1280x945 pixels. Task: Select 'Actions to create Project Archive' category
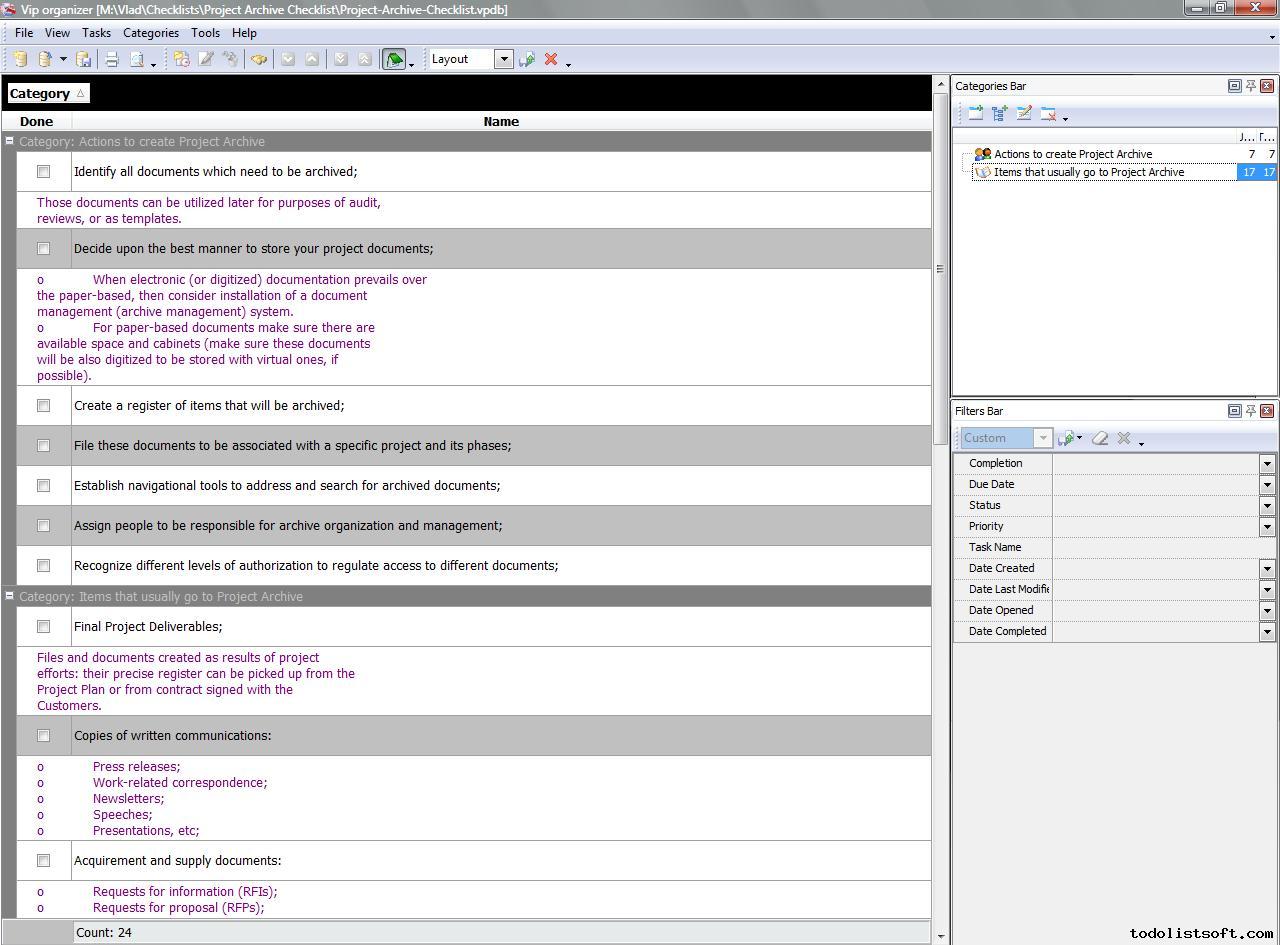[x=1072, y=154]
